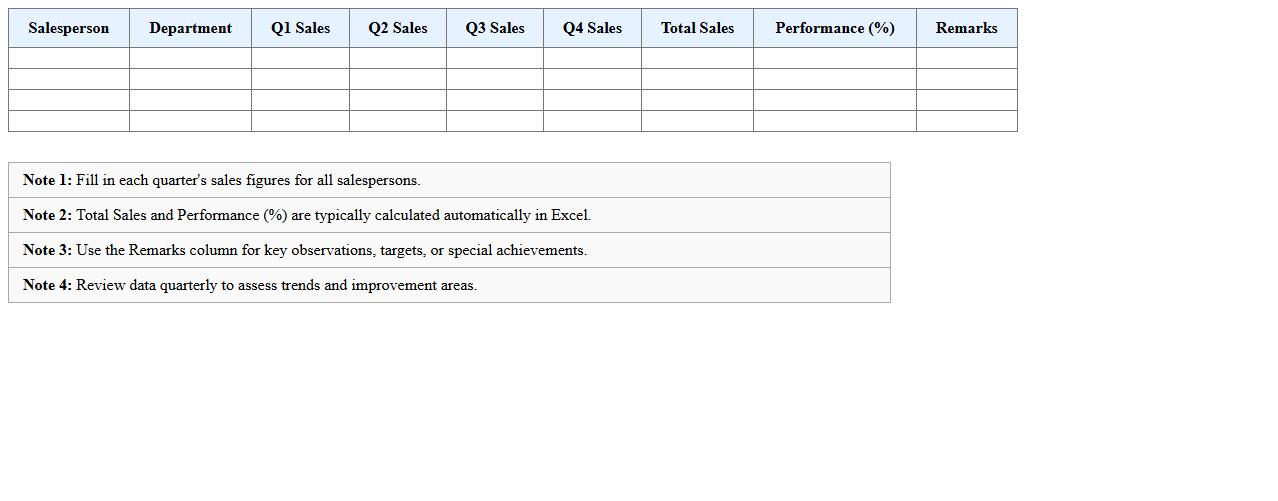The image size is (1278, 501).
Task: Click the Salesperson column header
Action: 69,28
